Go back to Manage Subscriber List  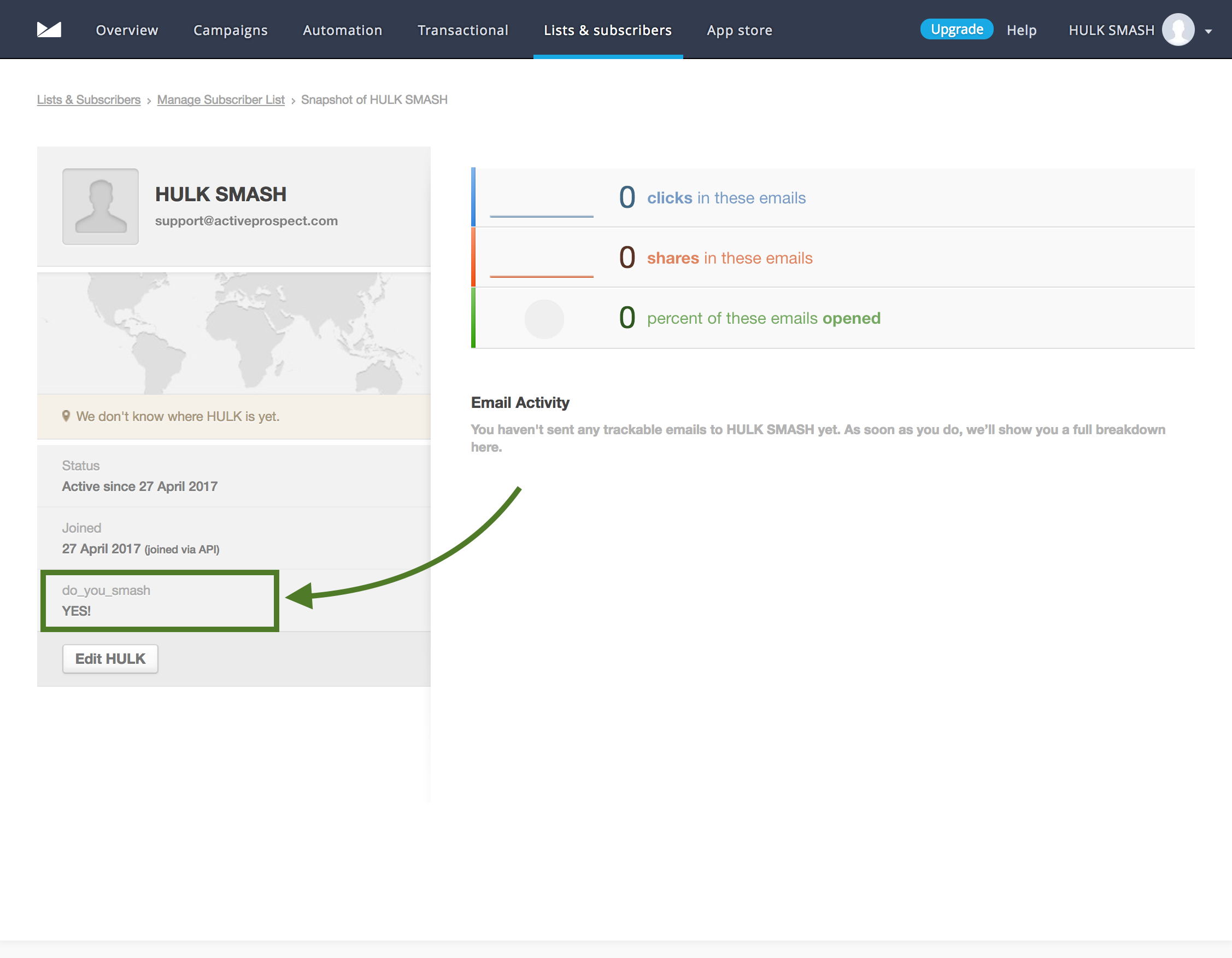click(221, 100)
